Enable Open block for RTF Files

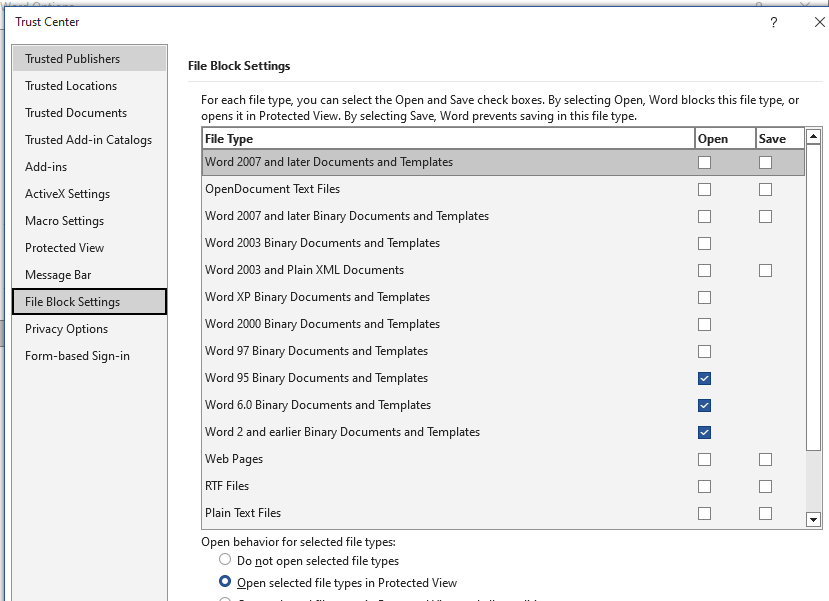704,486
